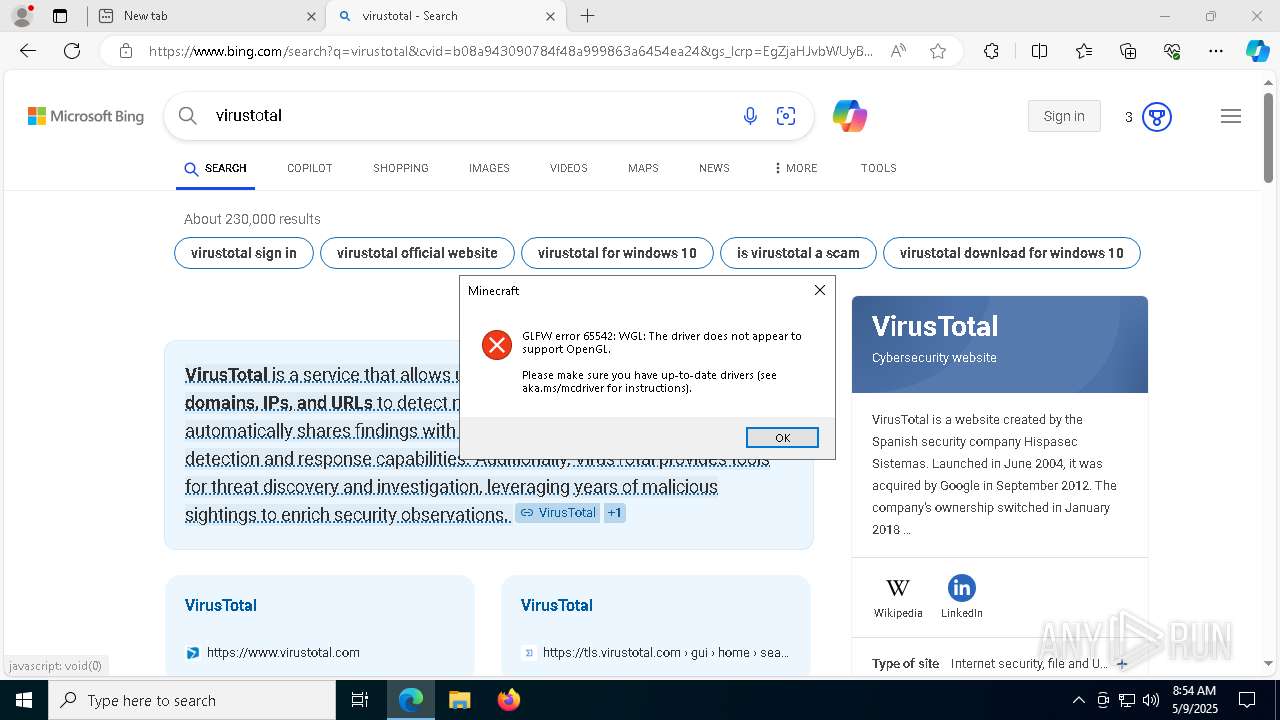
Task: Click OK in the Minecraft dialog
Action: click(x=782, y=437)
